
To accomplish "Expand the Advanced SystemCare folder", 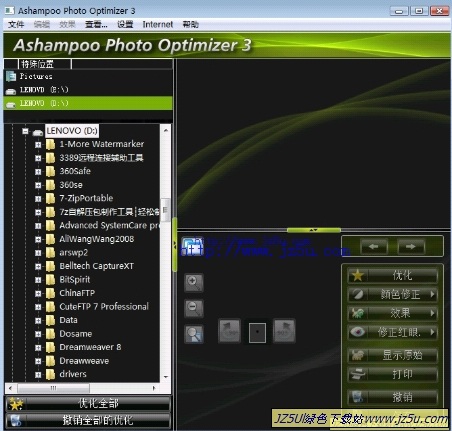I will point(38,226).
